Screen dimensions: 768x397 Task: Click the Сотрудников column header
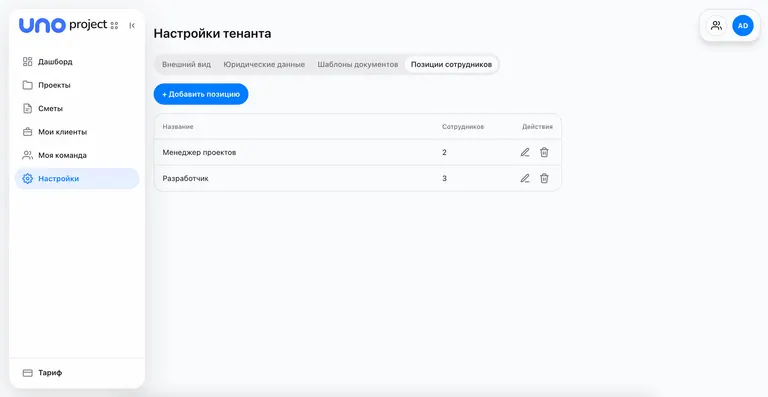[463, 127]
